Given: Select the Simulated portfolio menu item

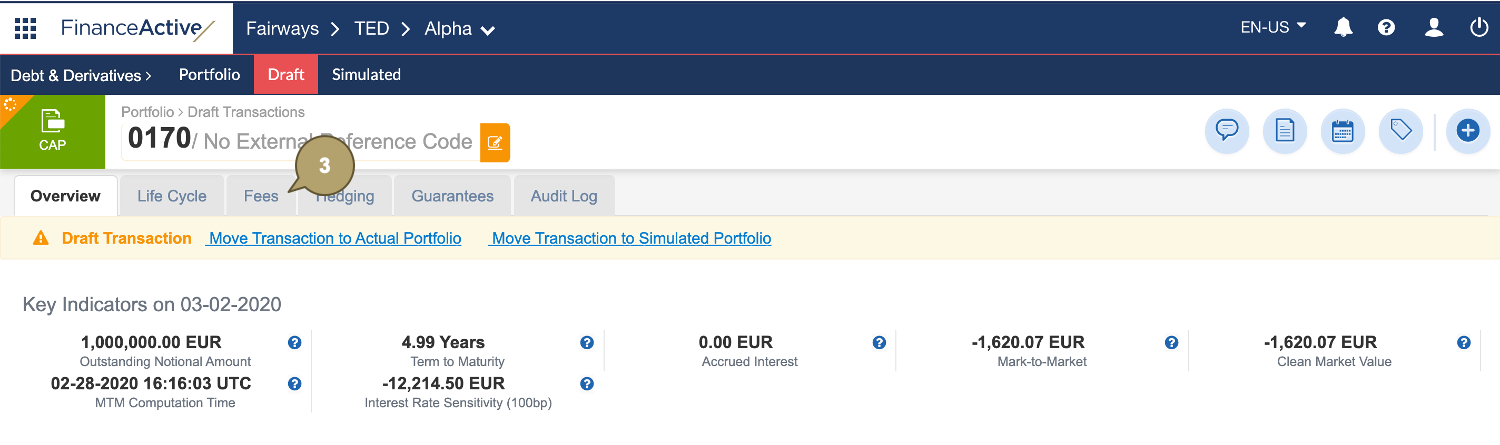Looking at the screenshot, I should tap(366, 75).
